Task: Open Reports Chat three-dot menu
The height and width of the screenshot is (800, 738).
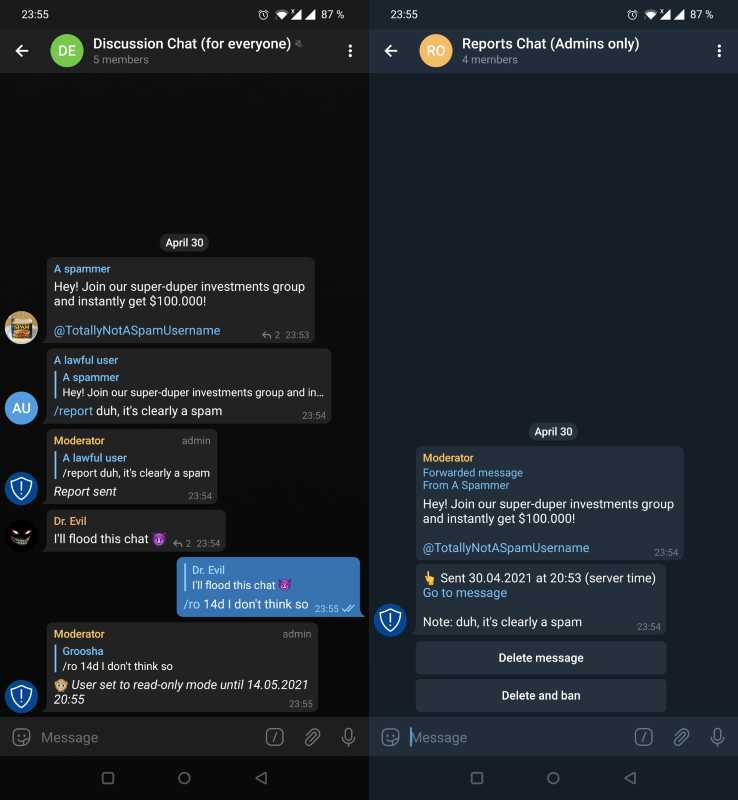Action: pyautogui.click(x=719, y=51)
